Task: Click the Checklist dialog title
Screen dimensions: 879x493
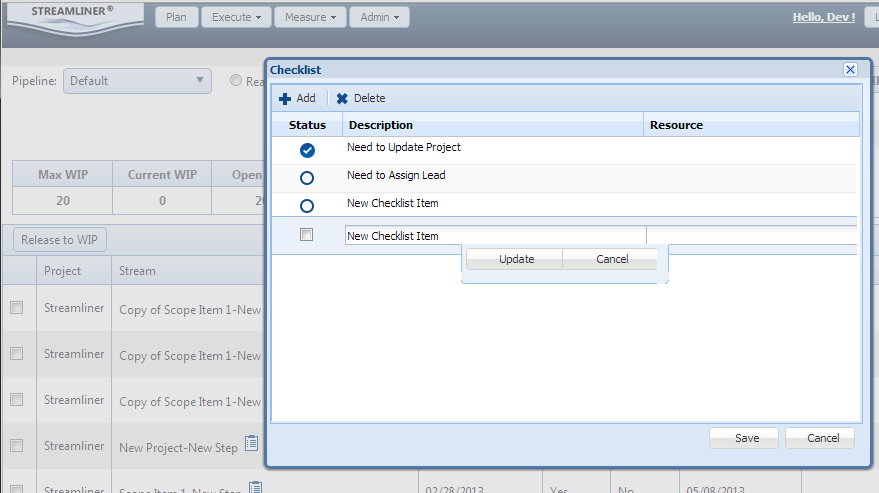Action: pos(295,70)
